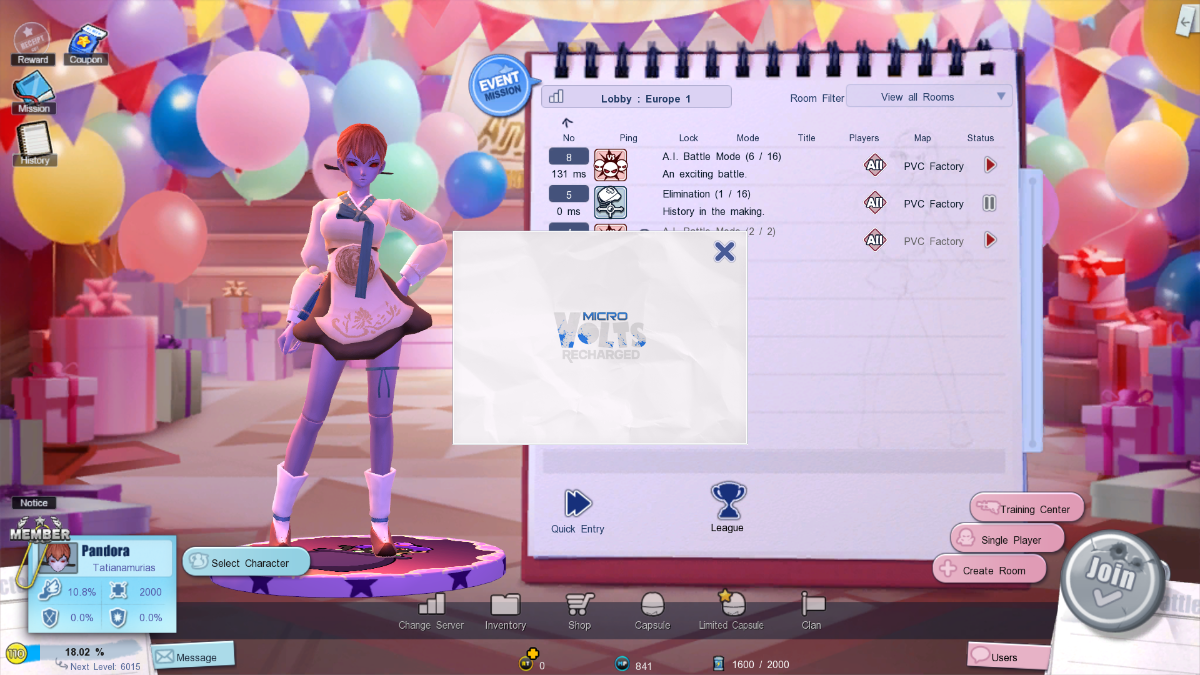Click the 'Tatianamurias' player name
Viewport: 1200px width, 675px height.
point(124,567)
